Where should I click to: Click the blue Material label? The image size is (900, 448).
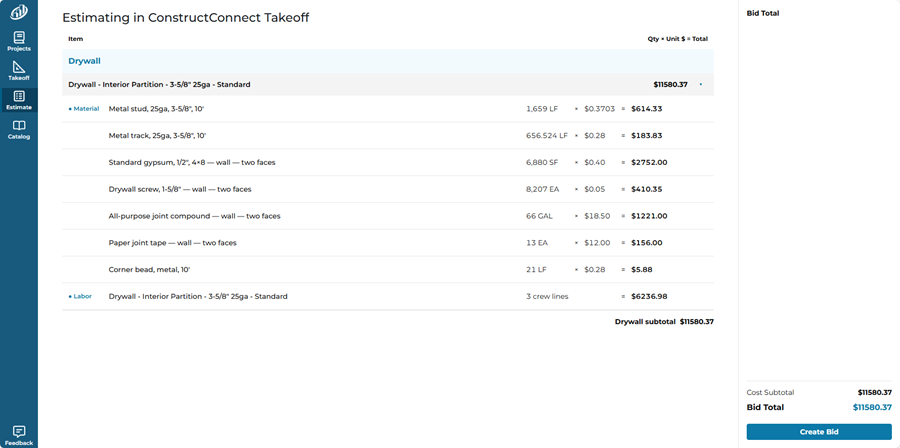[84, 108]
